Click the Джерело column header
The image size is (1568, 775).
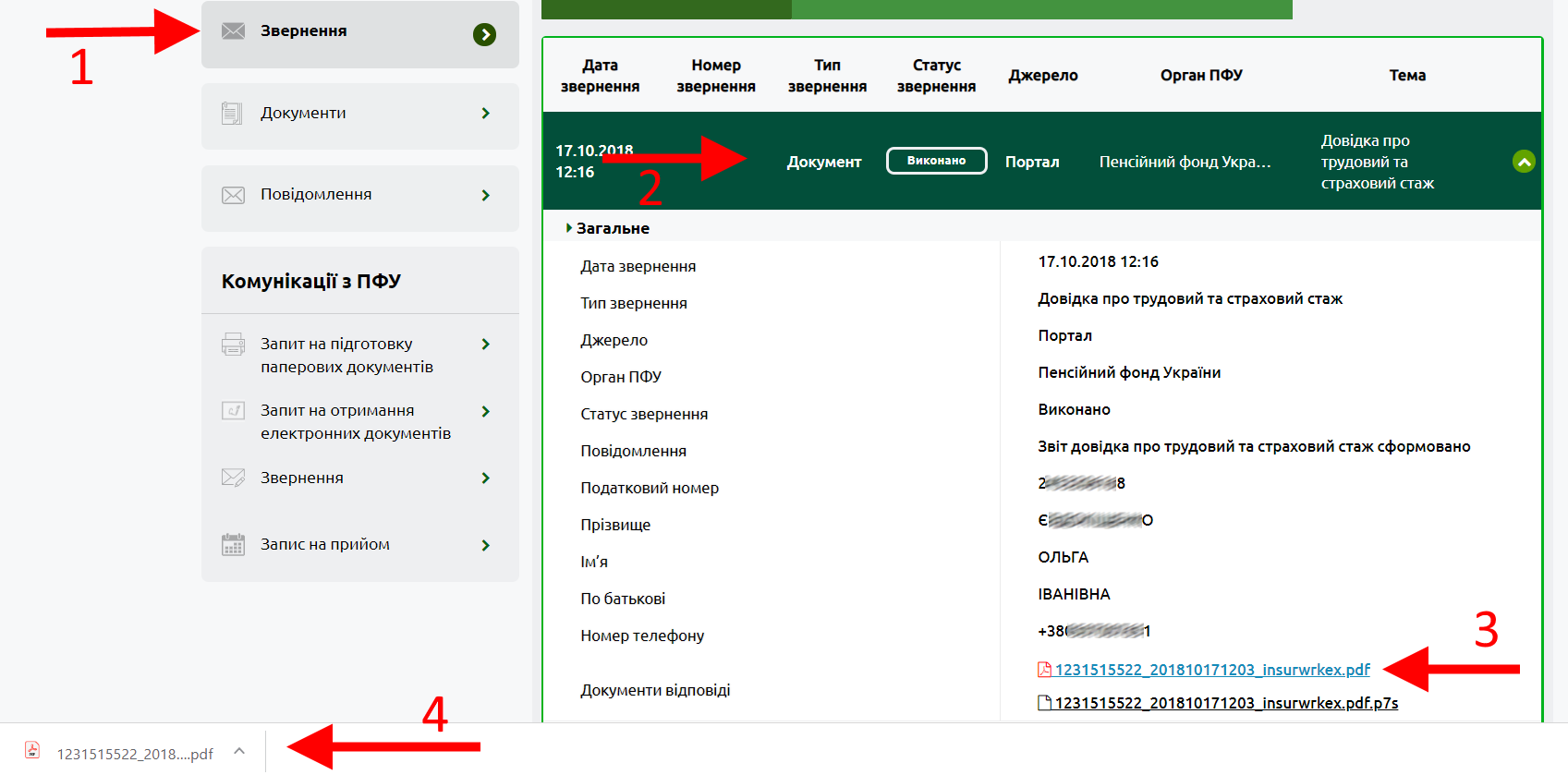click(1043, 76)
